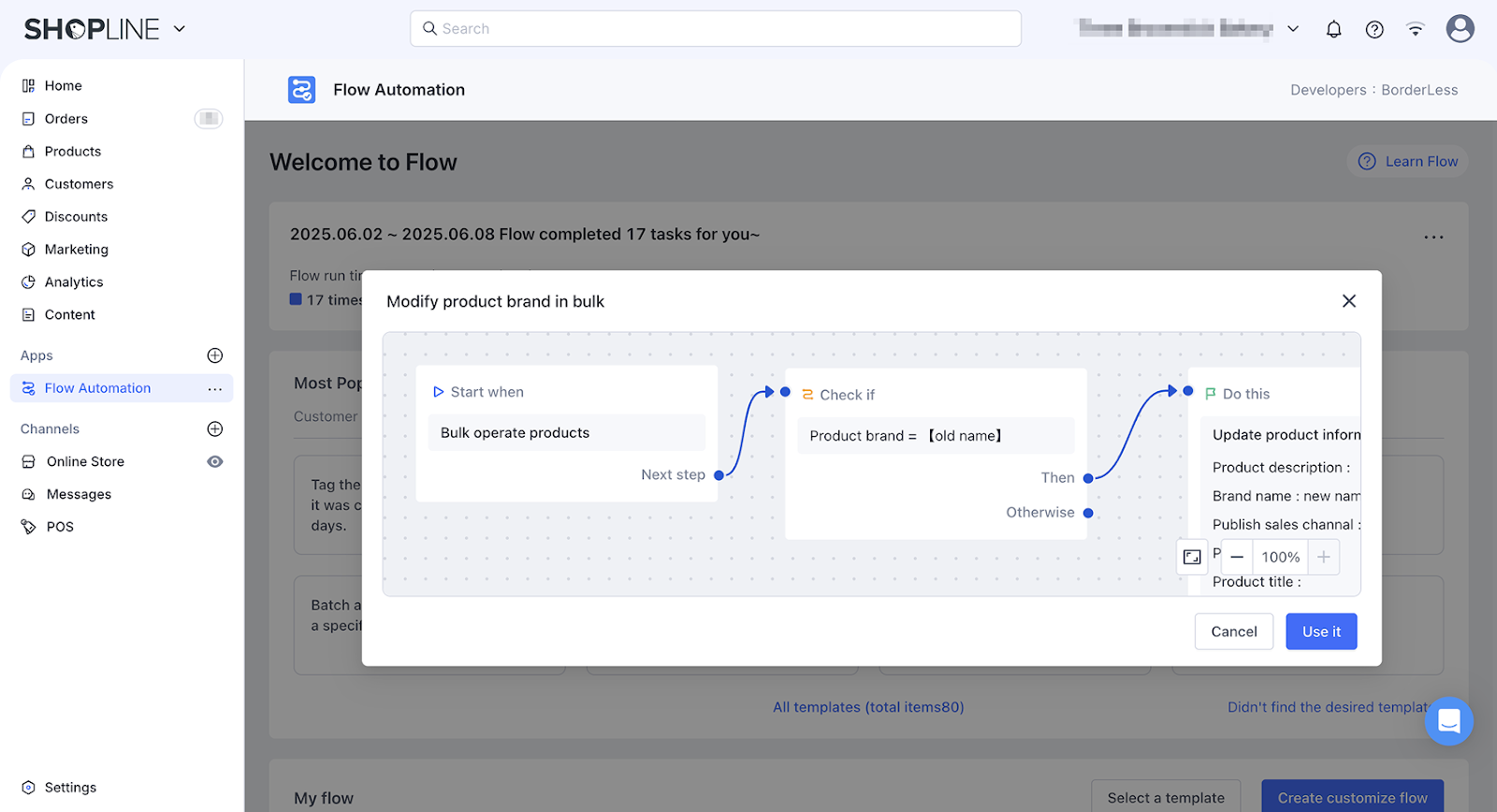Cancel the template preview dialog
This screenshot has height=812, width=1497.
[x=1233, y=631]
